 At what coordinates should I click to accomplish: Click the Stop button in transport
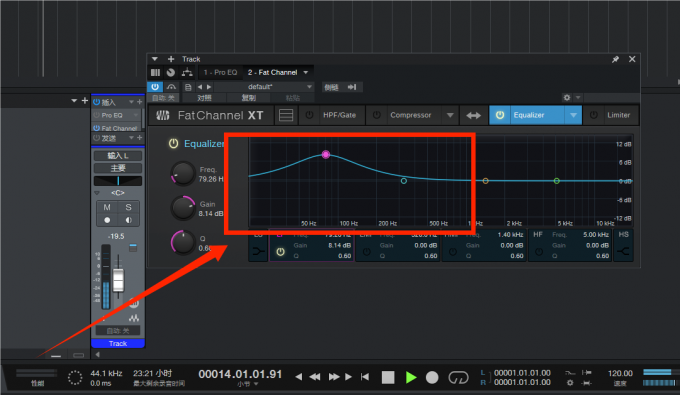(x=388, y=377)
